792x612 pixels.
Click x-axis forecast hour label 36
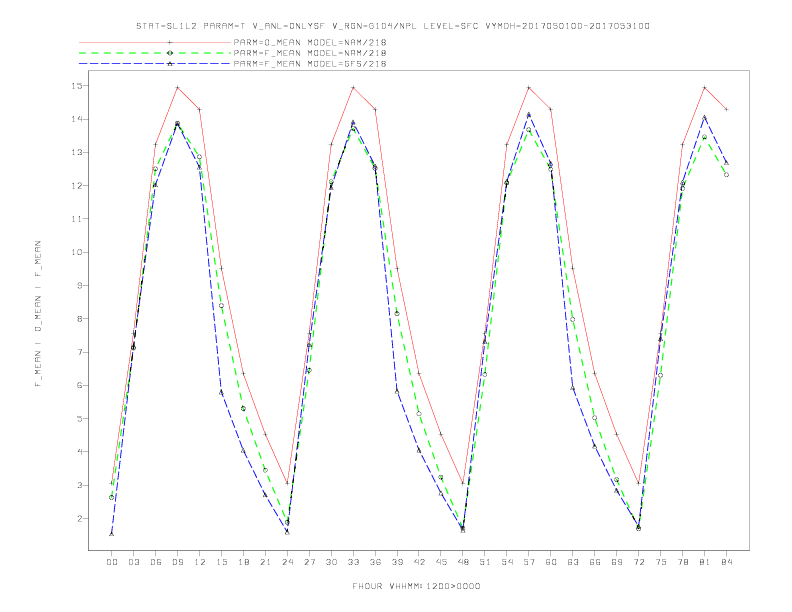375,562
